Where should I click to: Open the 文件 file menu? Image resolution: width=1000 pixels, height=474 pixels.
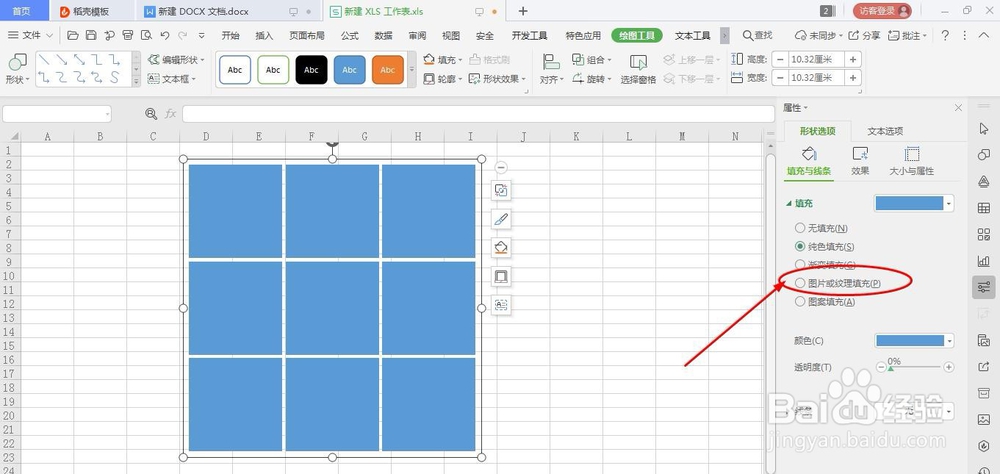pyautogui.click(x=31, y=36)
